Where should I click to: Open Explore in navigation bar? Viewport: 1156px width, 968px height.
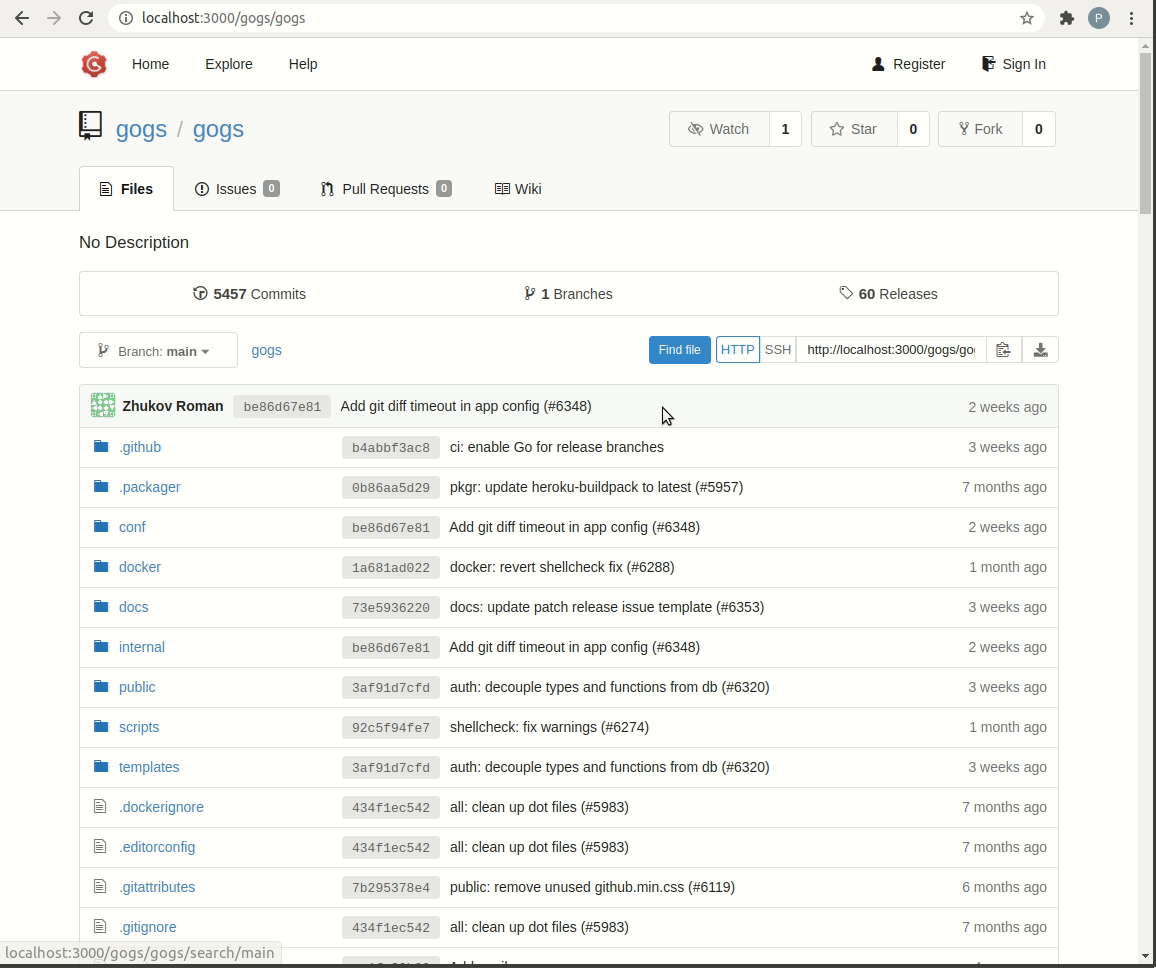coord(229,64)
